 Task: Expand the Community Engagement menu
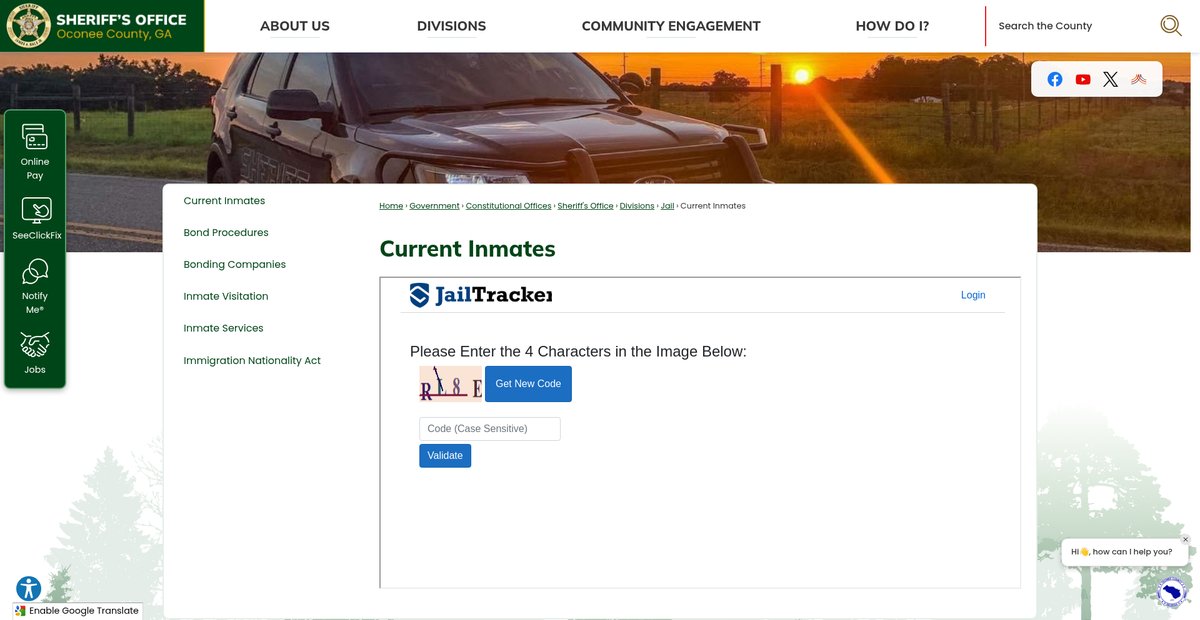(x=671, y=26)
